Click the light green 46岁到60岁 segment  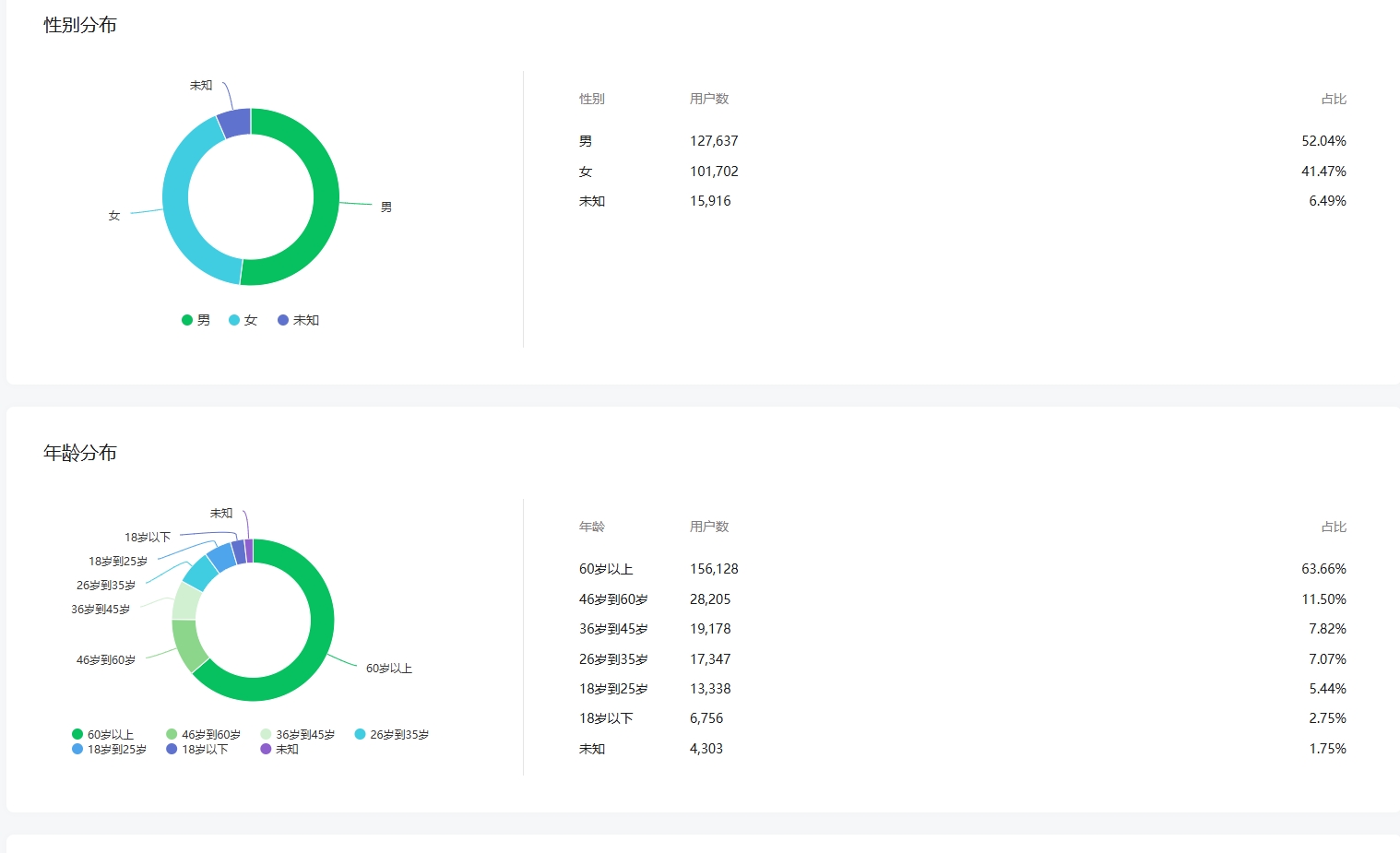pyautogui.click(x=187, y=646)
